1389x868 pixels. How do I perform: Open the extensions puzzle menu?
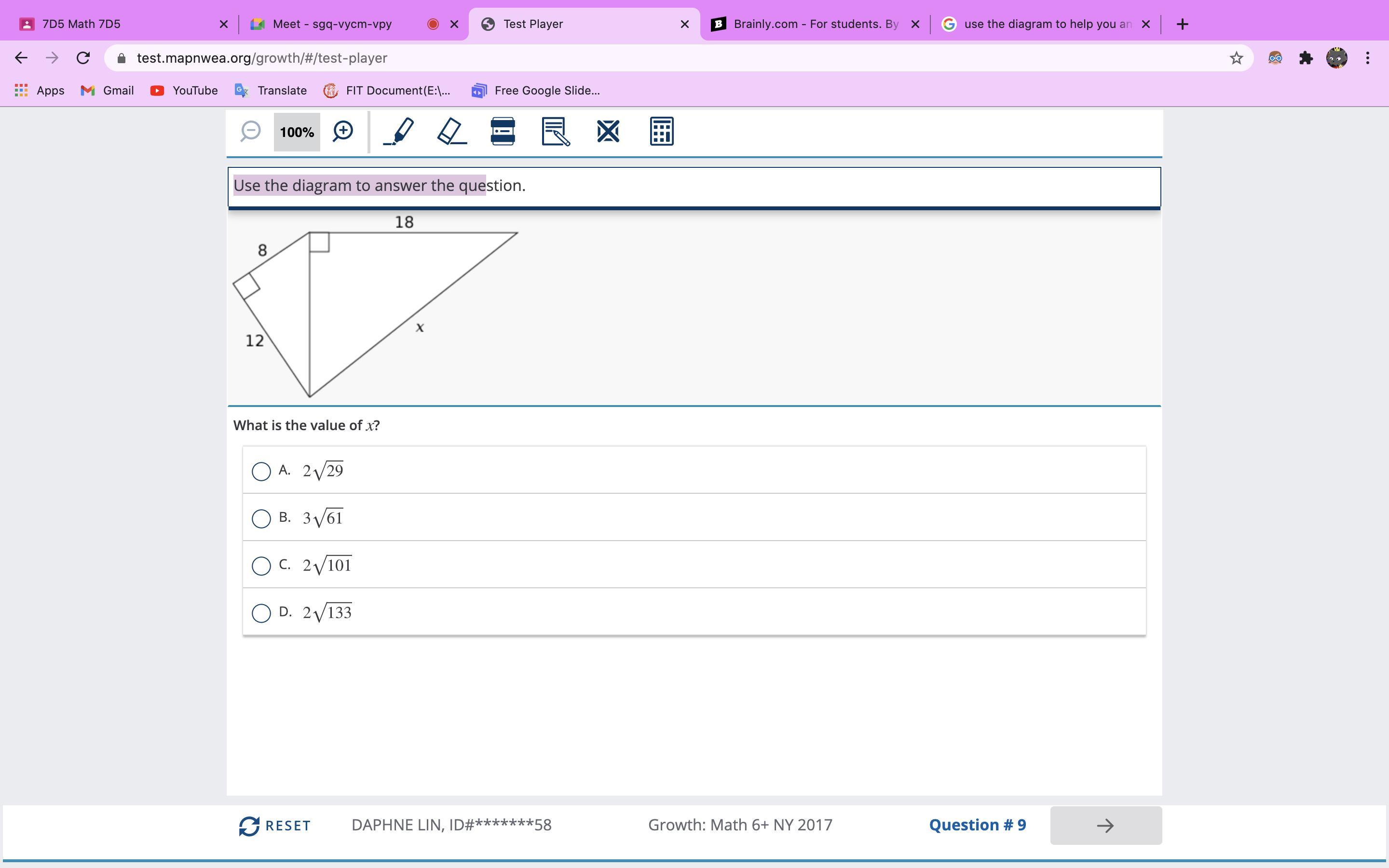pos(1306,58)
